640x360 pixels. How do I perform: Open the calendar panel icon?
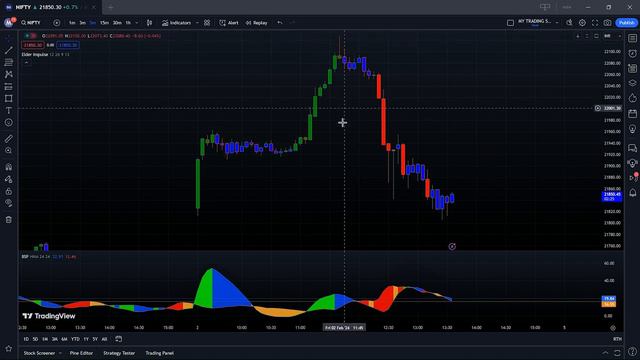632,113
